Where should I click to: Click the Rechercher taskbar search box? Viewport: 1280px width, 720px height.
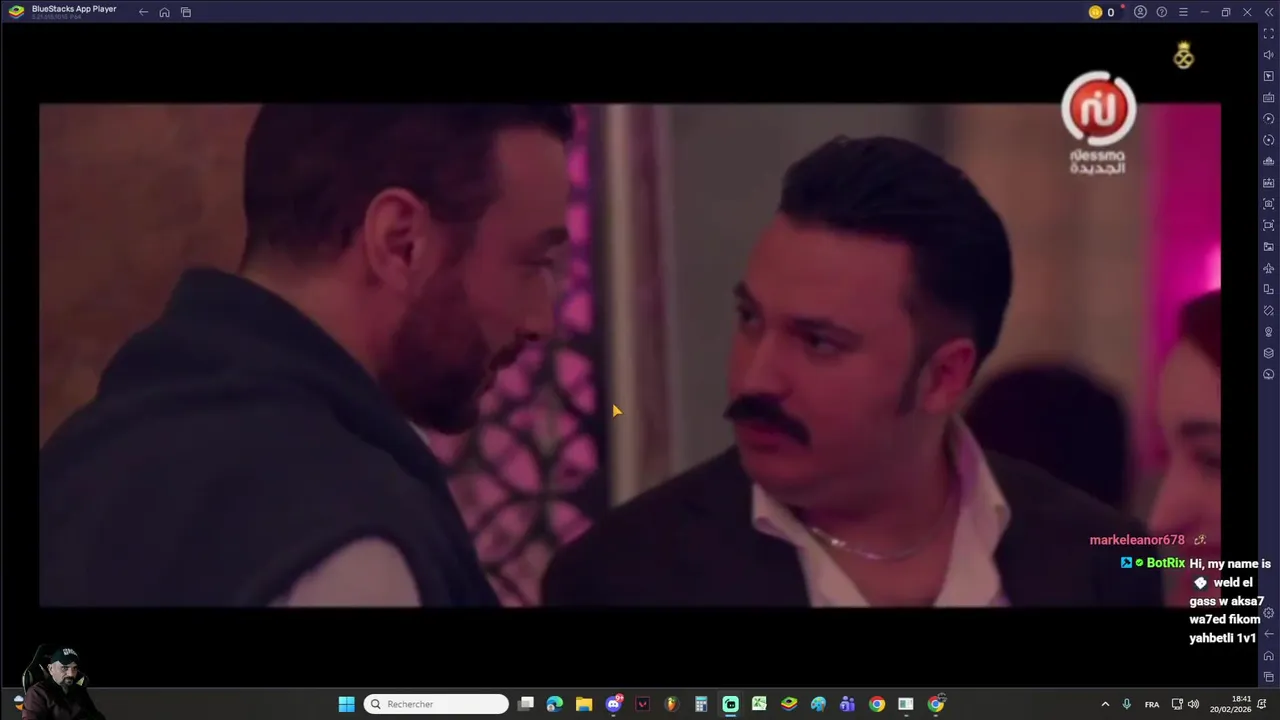coord(436,704)
